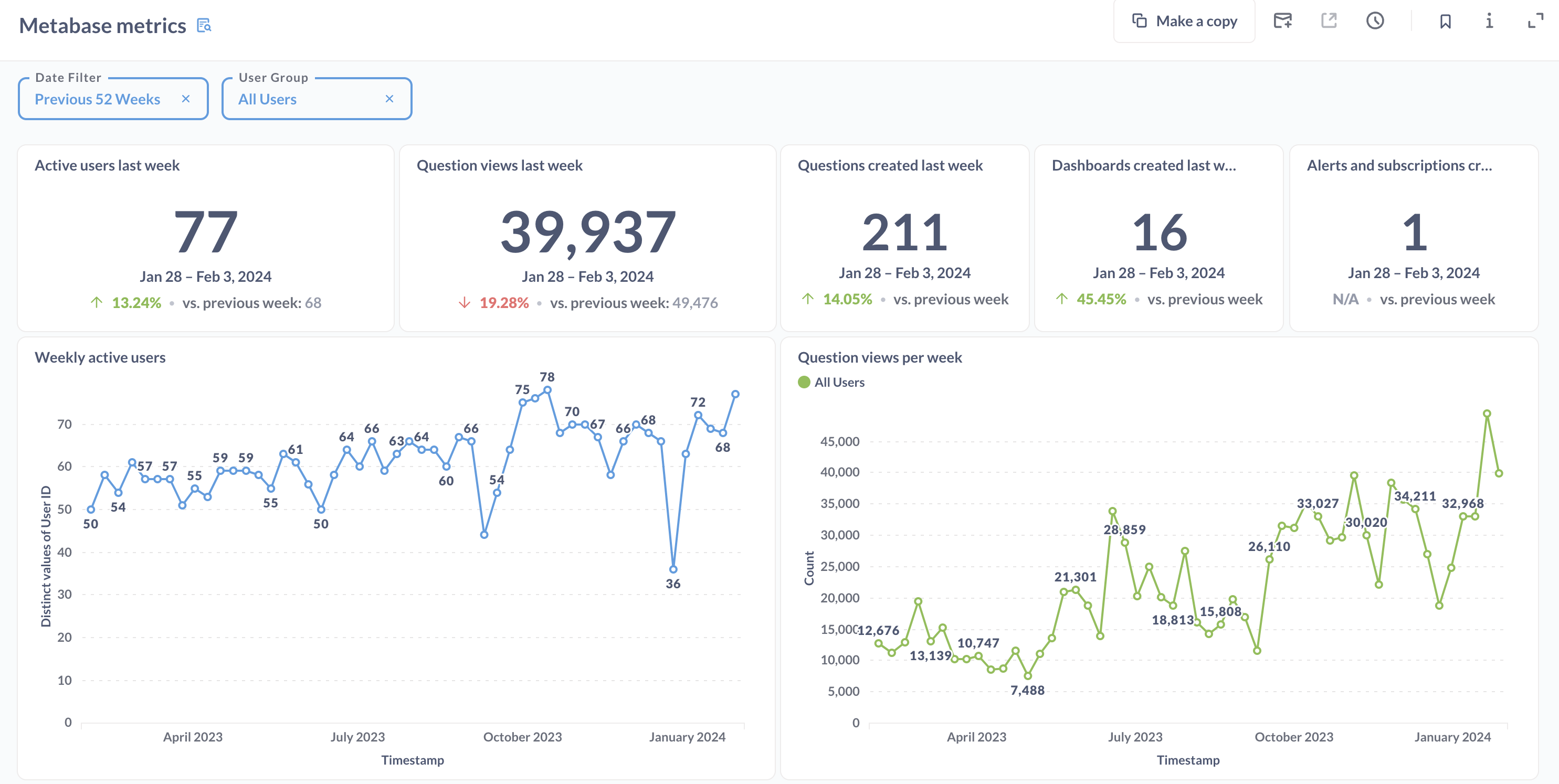Click the green All Users legend dot
Viewport: 1559px width, 784px height.
[804, 382]
